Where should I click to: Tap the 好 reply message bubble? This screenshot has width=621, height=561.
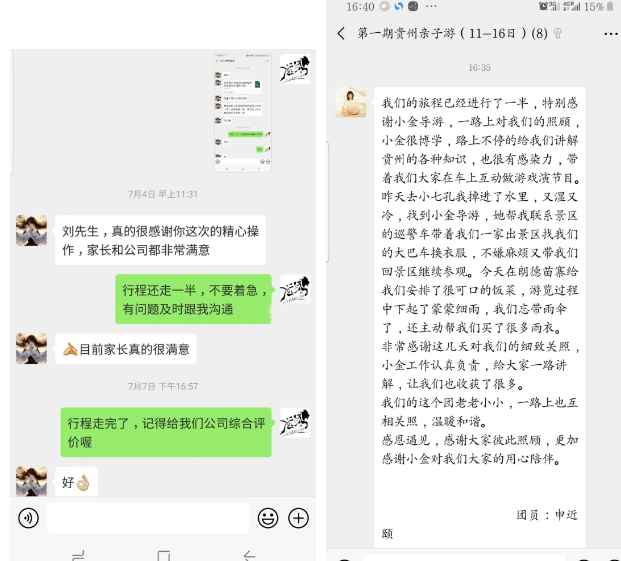point(76,482)
